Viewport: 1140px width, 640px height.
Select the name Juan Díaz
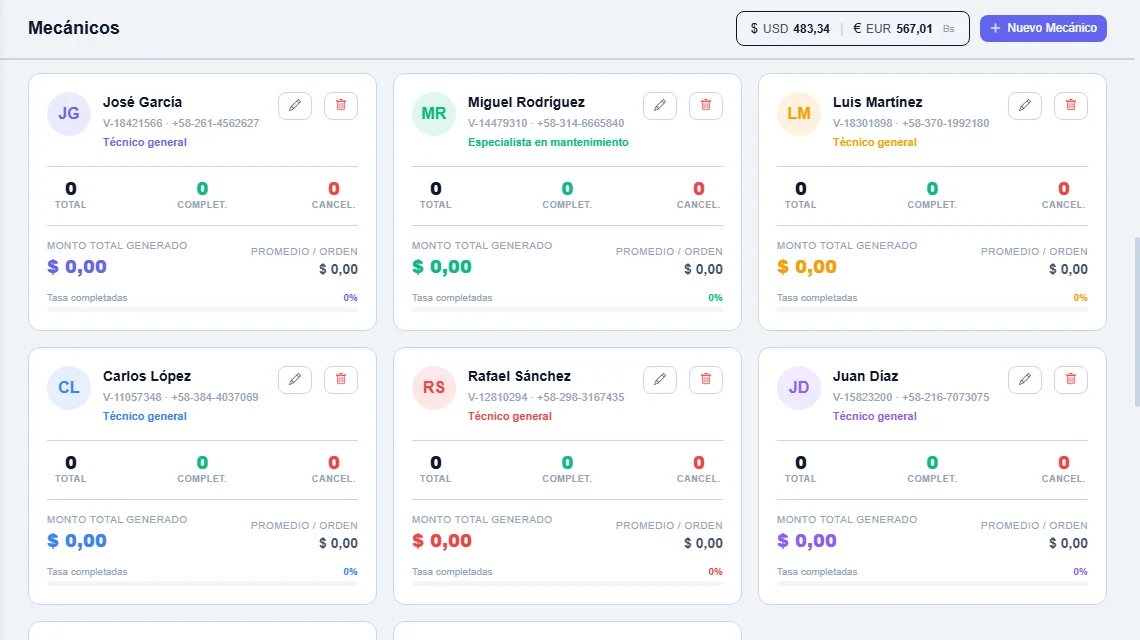(x=865, y=377)
